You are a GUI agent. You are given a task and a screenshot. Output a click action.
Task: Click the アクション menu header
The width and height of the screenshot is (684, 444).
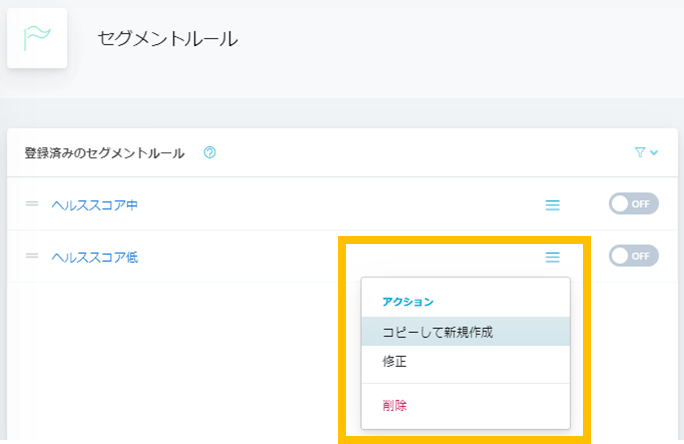408,302
